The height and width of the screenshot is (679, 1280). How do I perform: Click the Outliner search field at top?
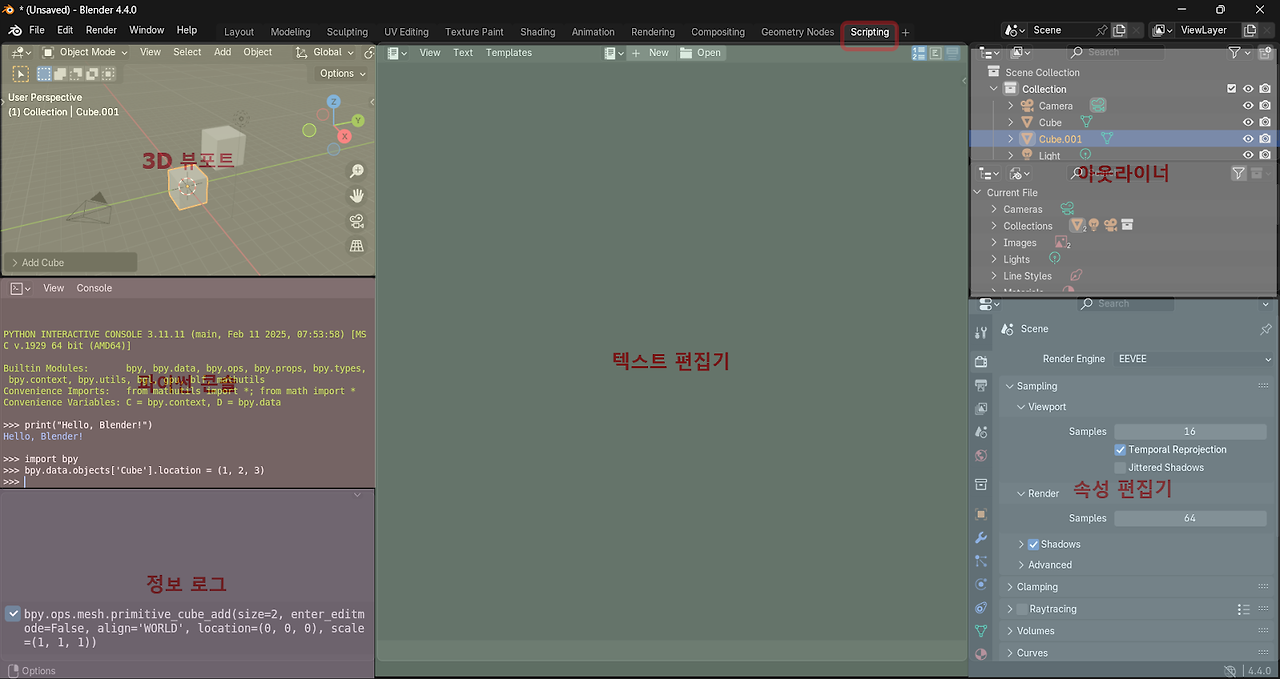(x=1115, y=52)
